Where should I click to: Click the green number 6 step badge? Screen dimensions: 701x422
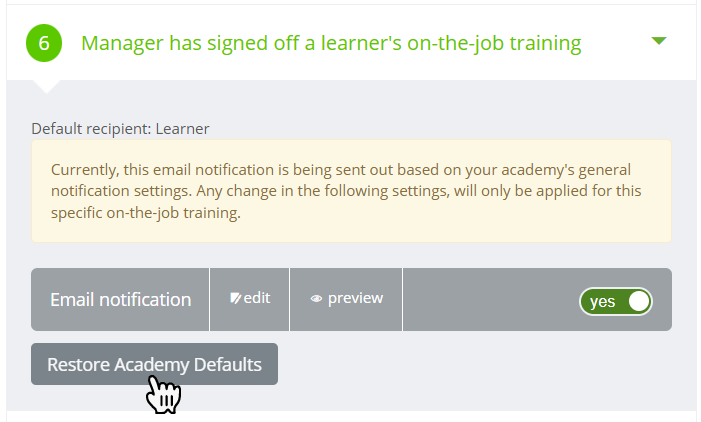click(x=44, y=43)
